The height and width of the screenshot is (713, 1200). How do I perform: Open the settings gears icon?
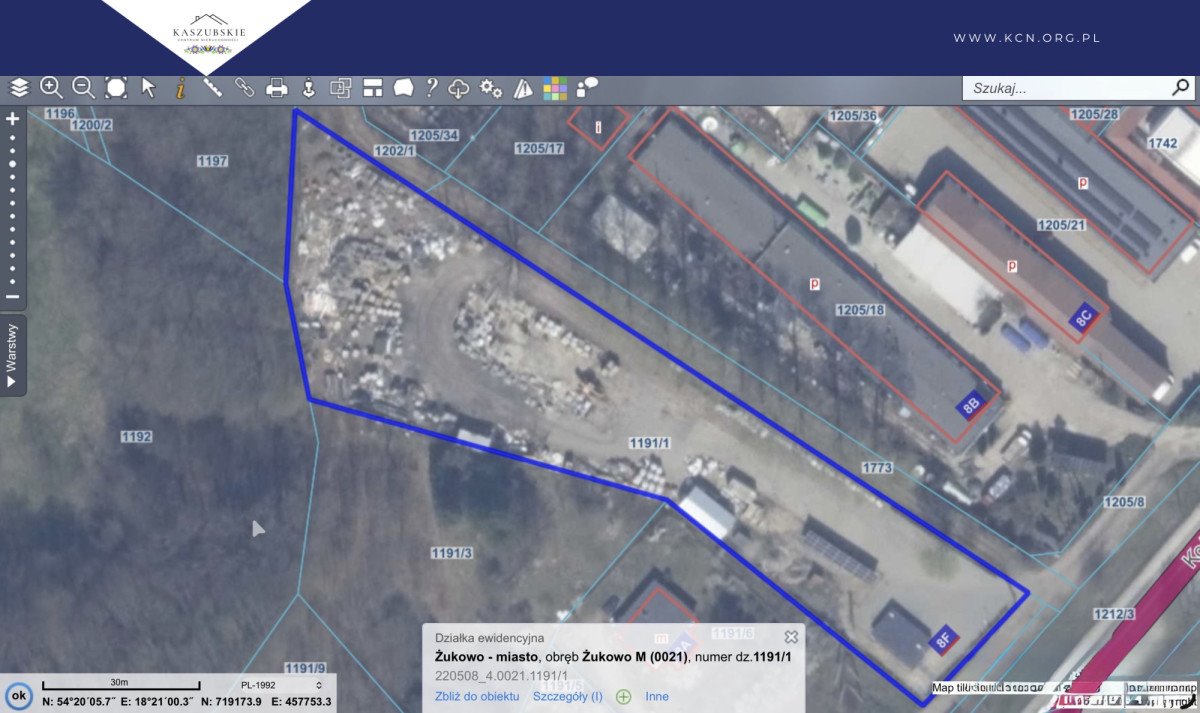click(490, 88)
